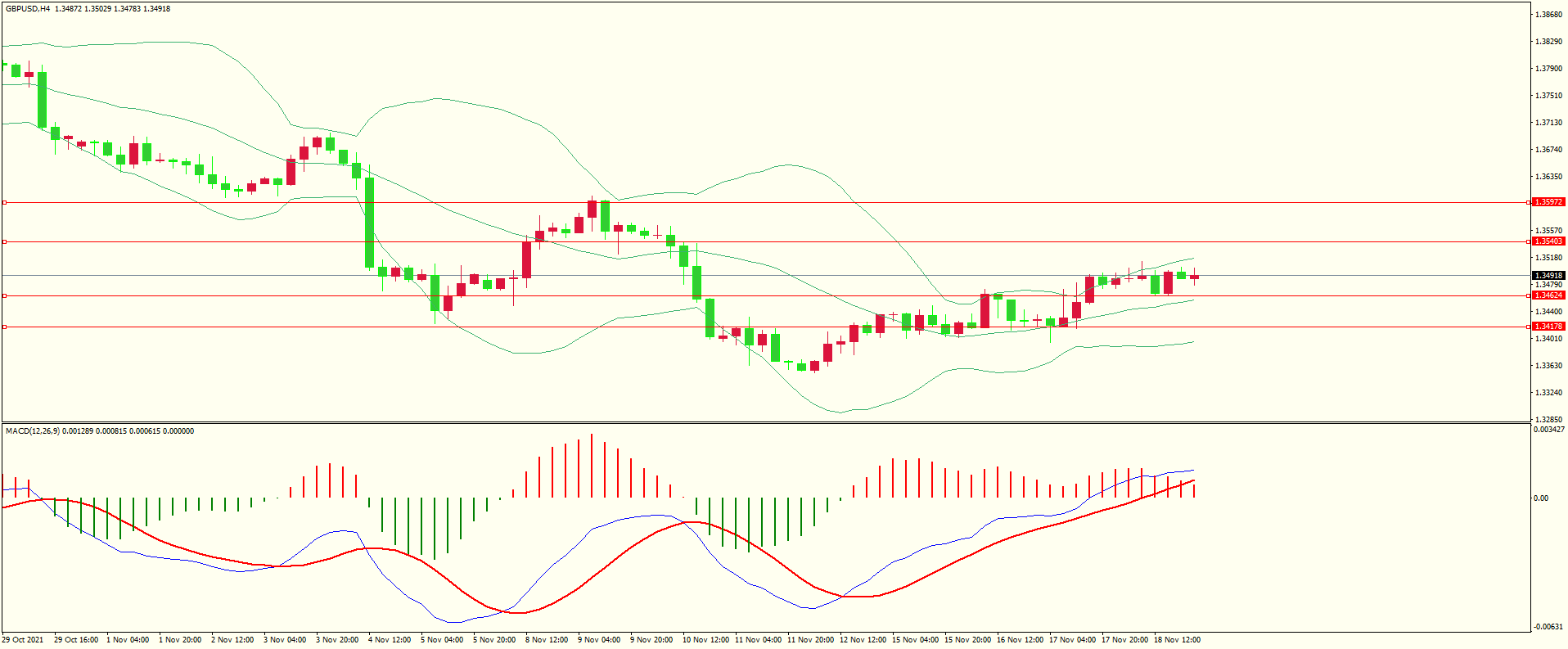Click the -0.00631 value on the MACD scale
Viewport: 1568px width, 649px height.
click(x=1548, y=627)
